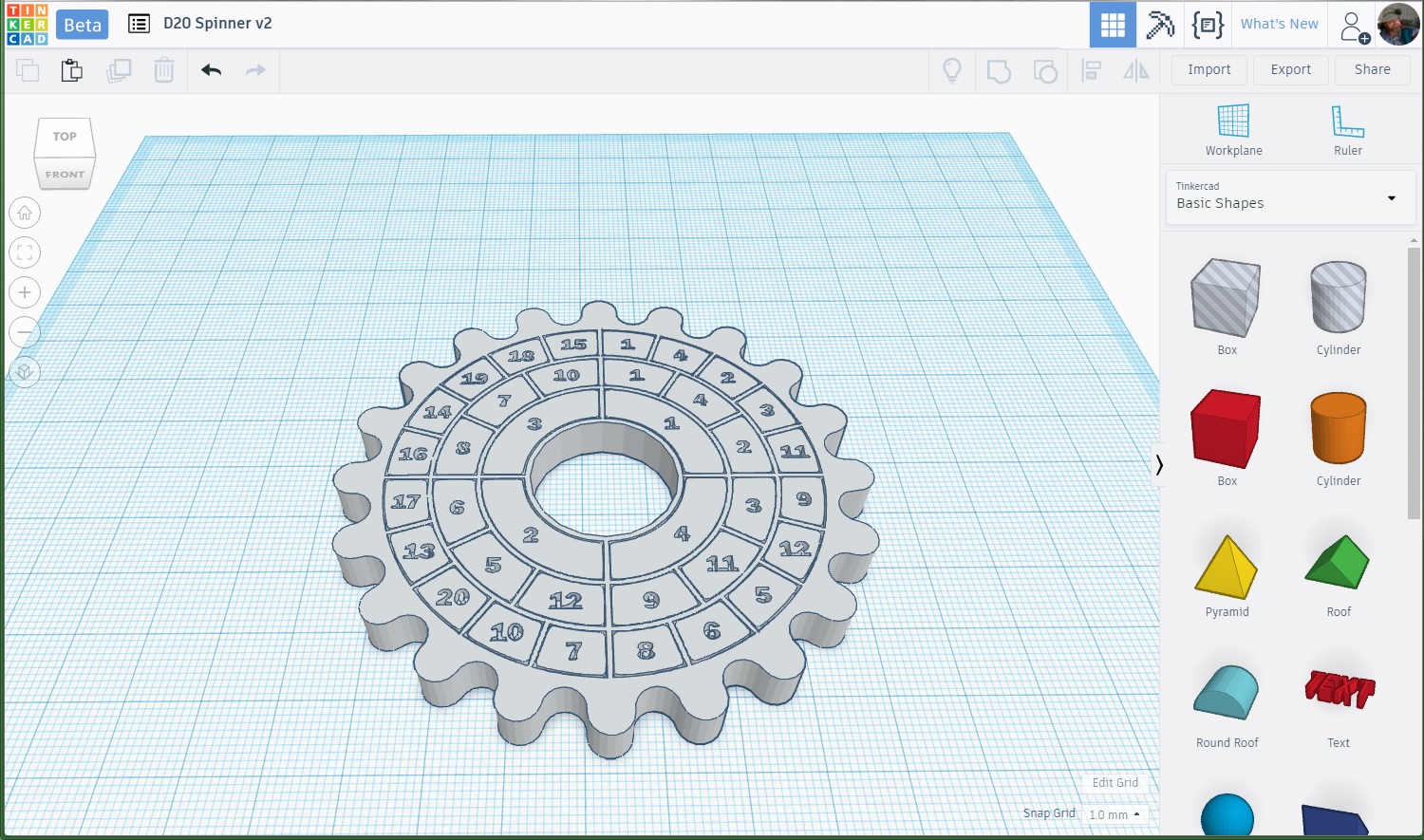Screen dimensions: 1424x840
Task: Undo the last action
Action: point(211,70)
